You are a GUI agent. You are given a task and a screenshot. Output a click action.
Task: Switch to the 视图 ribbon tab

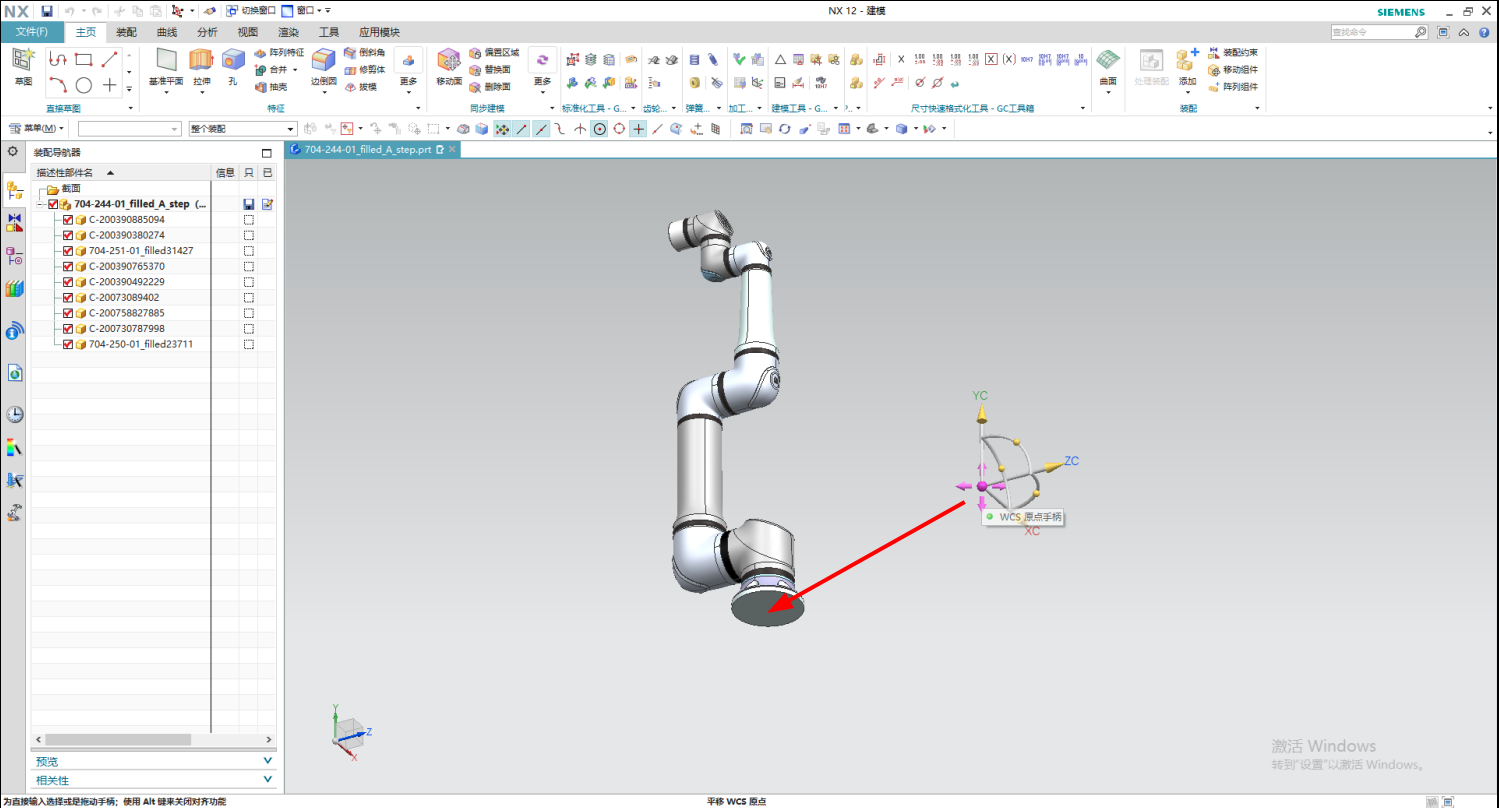click(x=248, y=32)
